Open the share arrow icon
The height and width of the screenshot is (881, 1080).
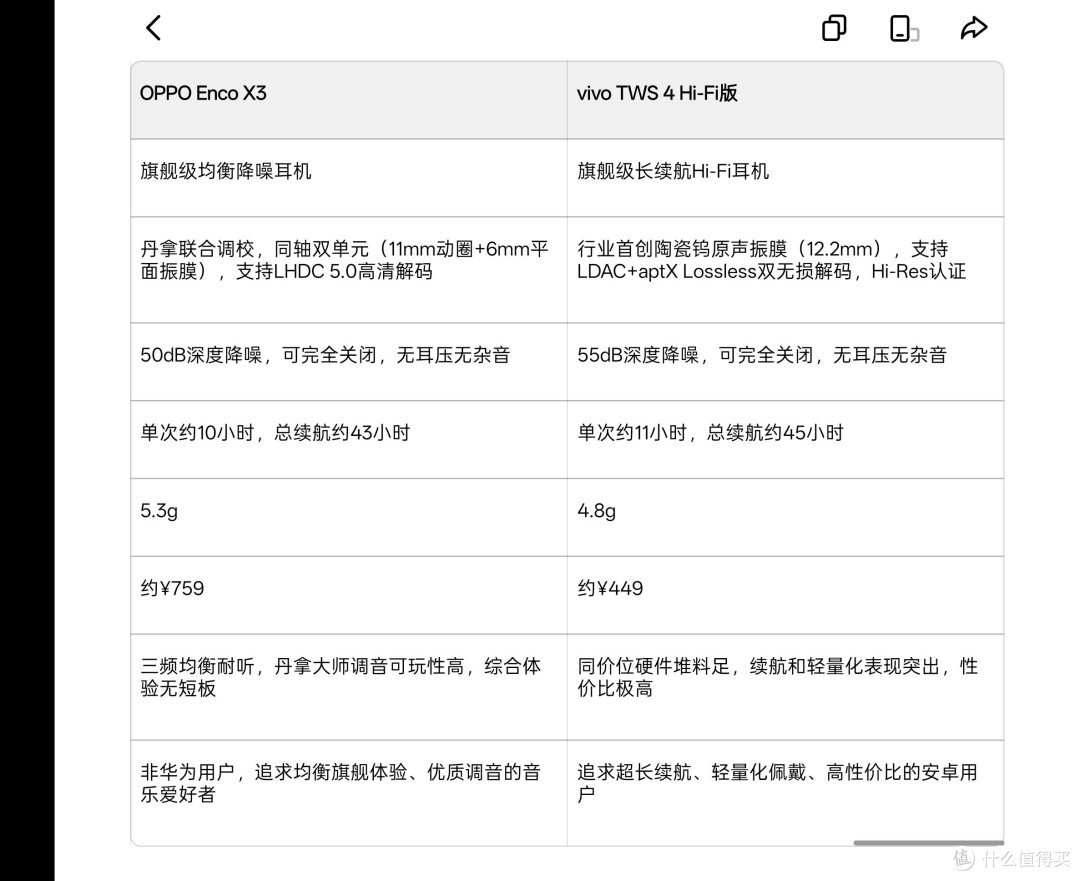(x=974, y=28)
